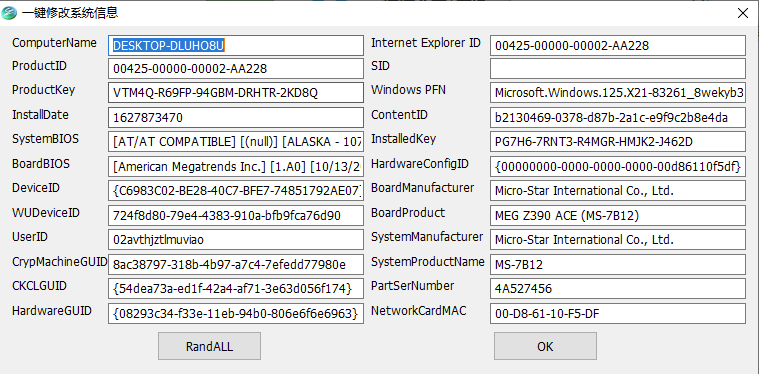Click into the InstallDate field
The height and width of the screenshot is (374, 759).
click(x=236, y=118)
